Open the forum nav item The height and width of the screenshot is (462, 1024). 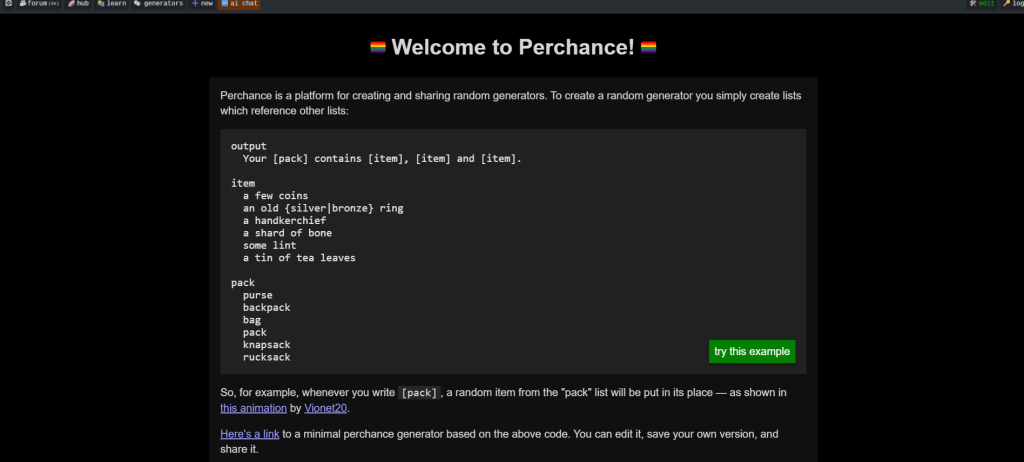pos(39,4)
